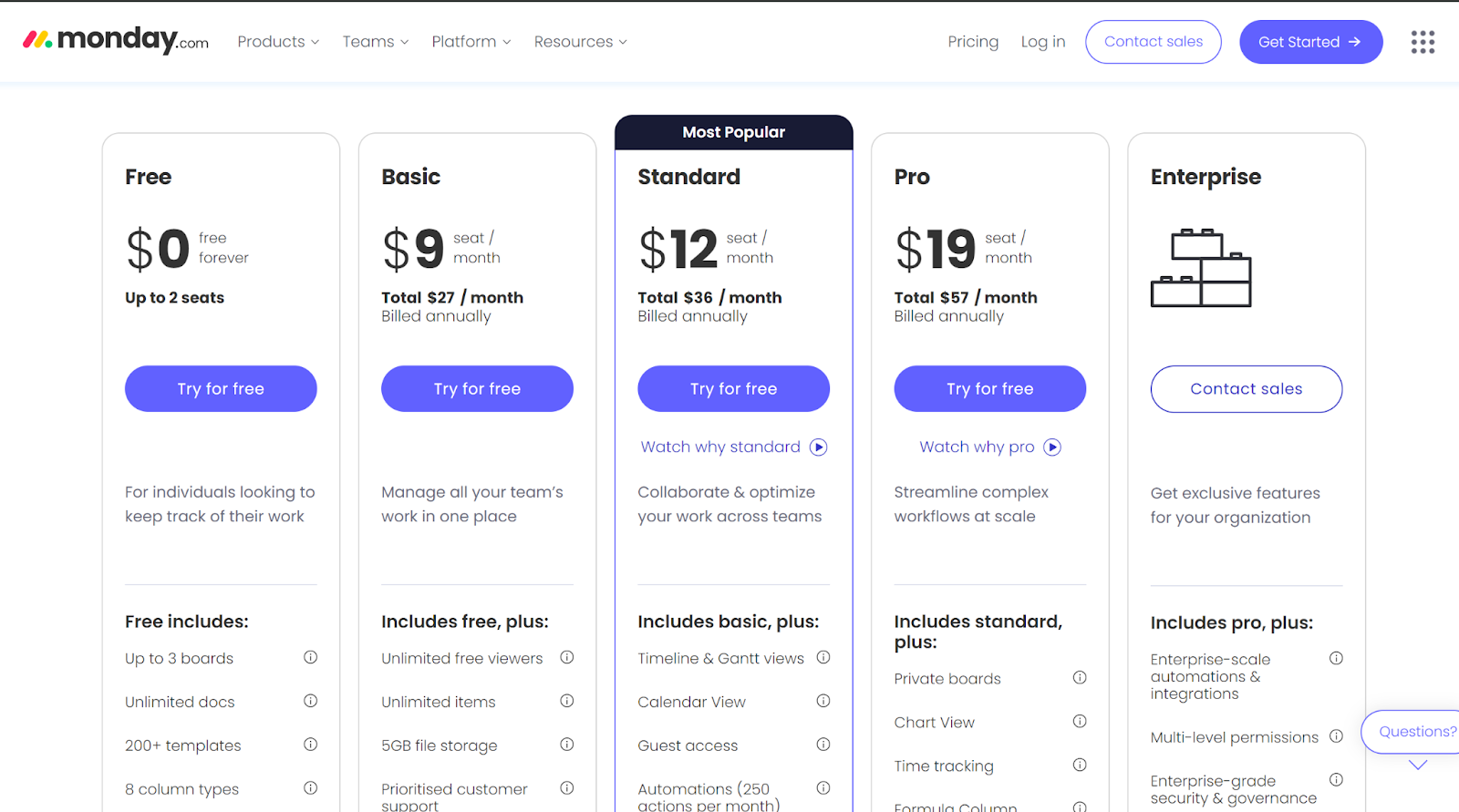
Task: Open the Questions? help widget
Action: coord(1415,732)
